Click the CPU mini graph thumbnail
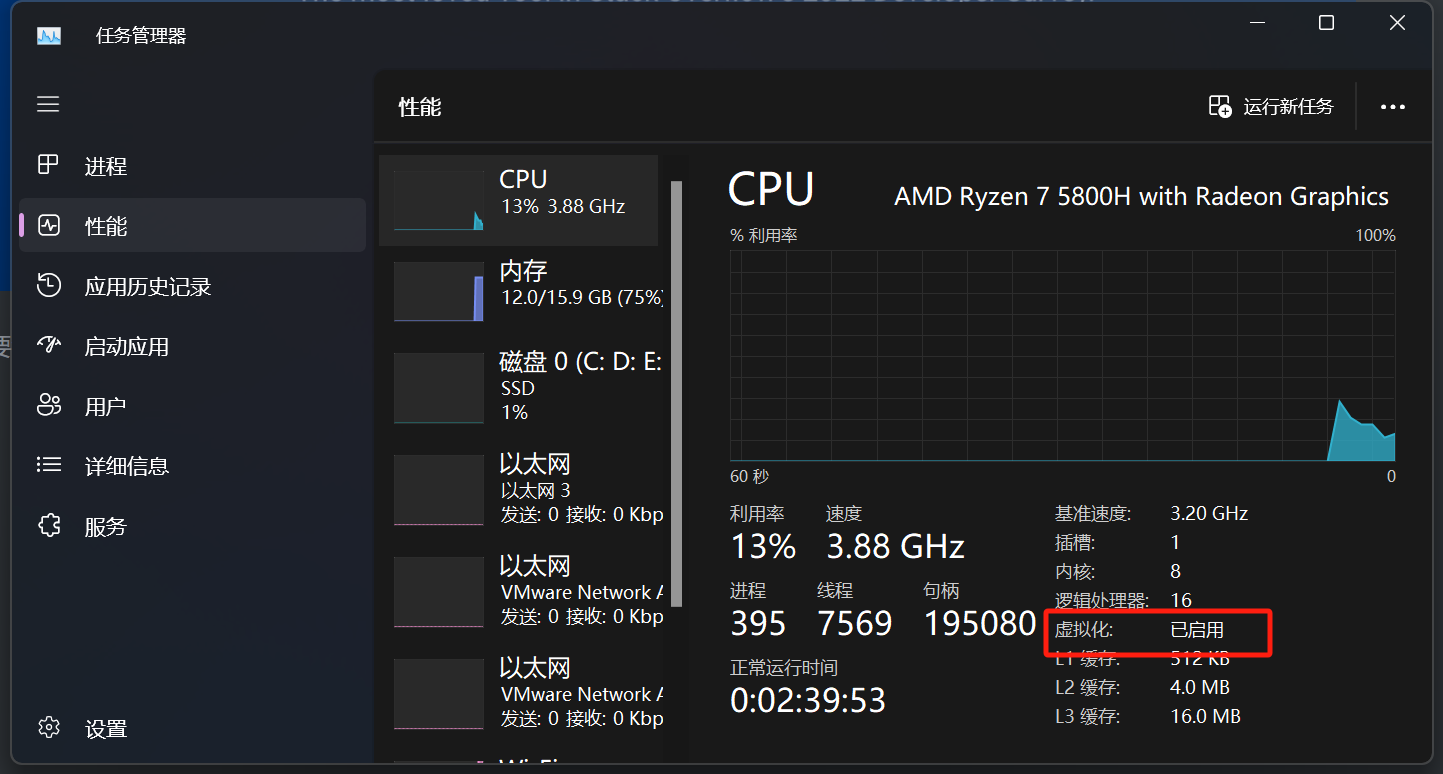Screen dimensions: 1443x774 pyautogui.click(x=438, y=201)
